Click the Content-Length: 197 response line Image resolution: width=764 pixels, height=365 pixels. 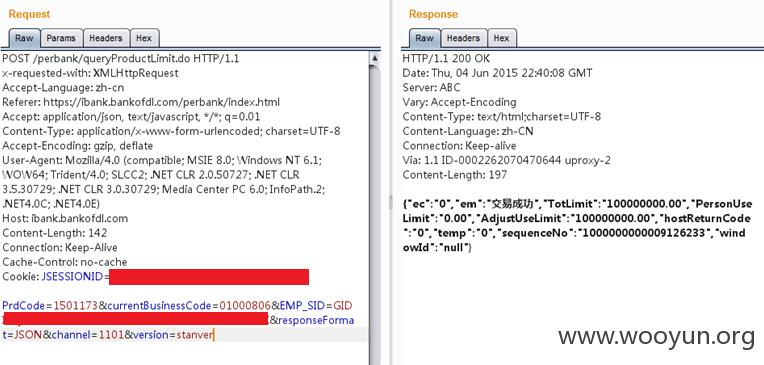(455, 175)
